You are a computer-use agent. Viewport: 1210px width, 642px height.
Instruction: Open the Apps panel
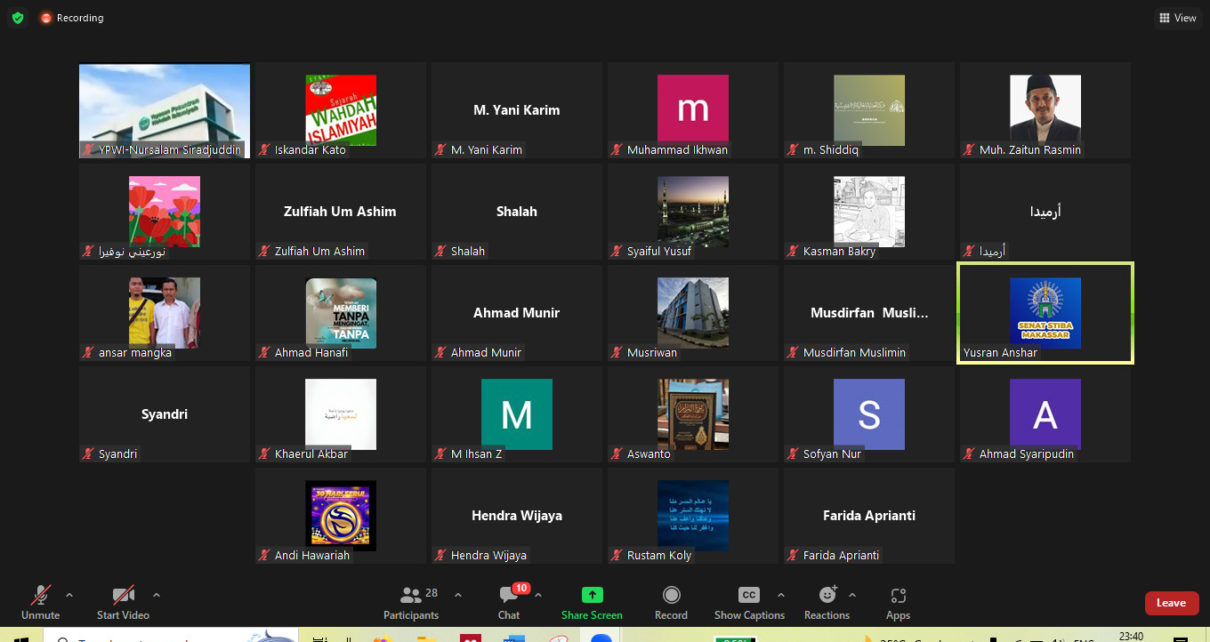(x=897, y=603)
